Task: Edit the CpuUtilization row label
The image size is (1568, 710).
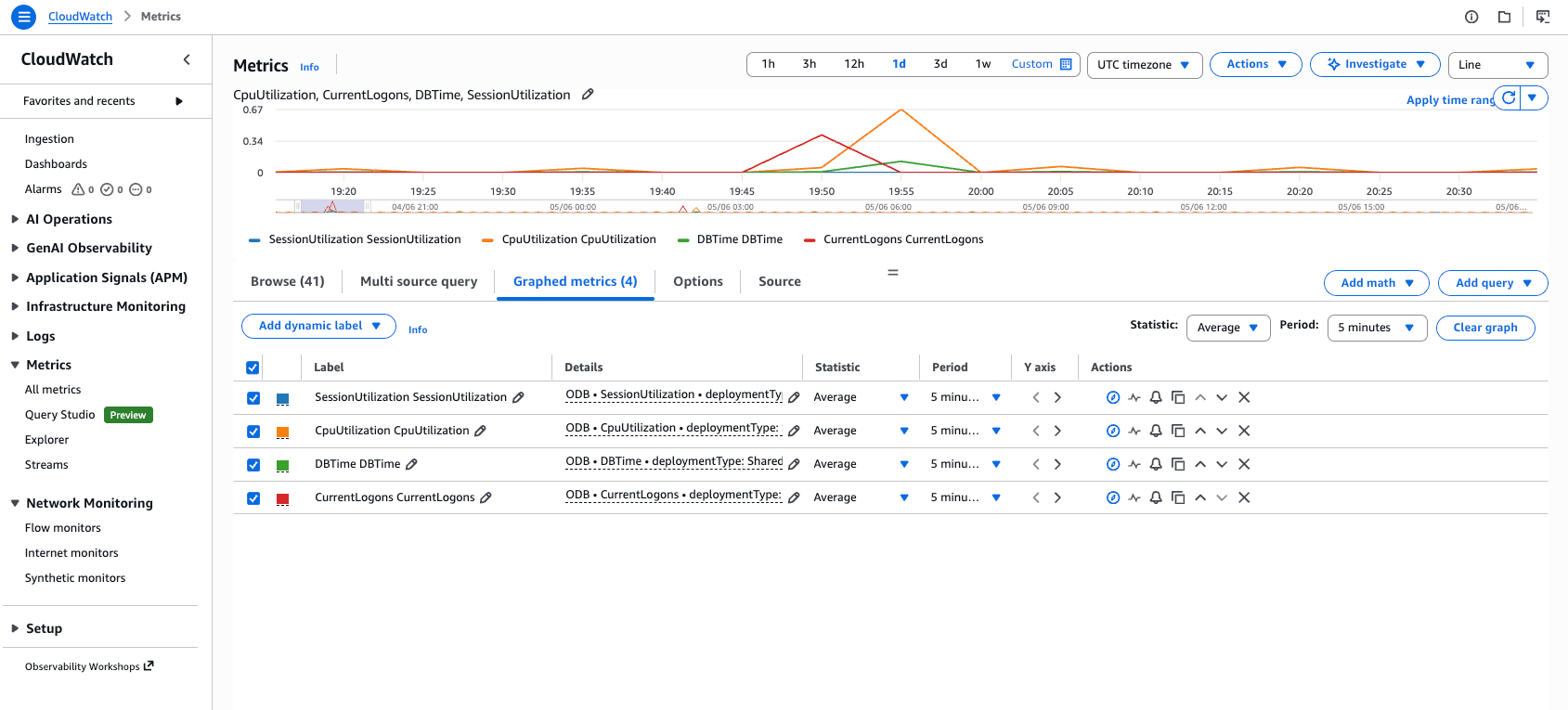Action: [x=480, y=431]
